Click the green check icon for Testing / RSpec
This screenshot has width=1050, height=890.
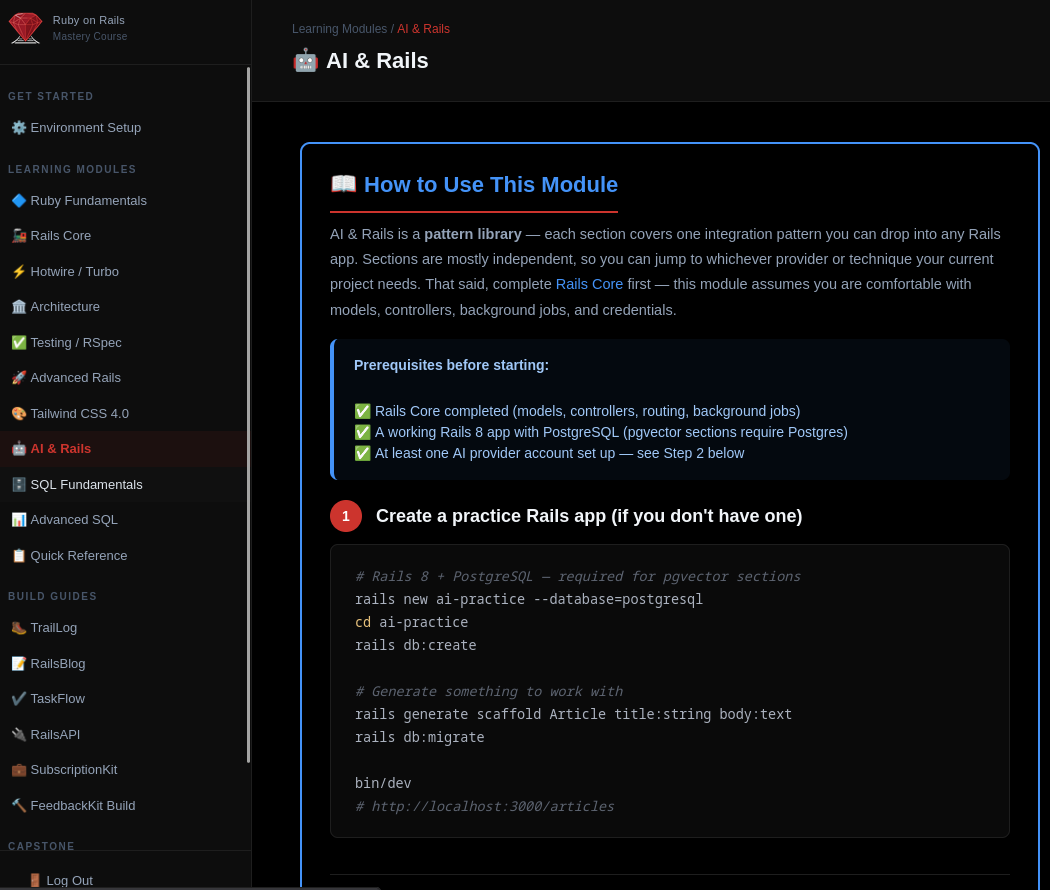tap(19, 342)
